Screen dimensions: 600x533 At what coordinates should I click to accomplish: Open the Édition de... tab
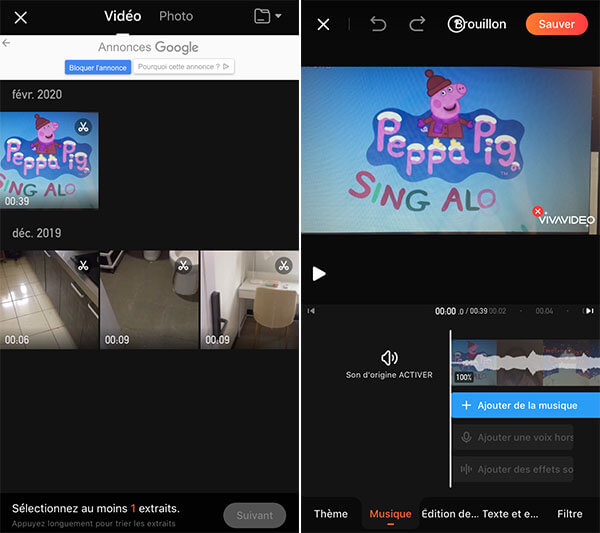[450, 513]
